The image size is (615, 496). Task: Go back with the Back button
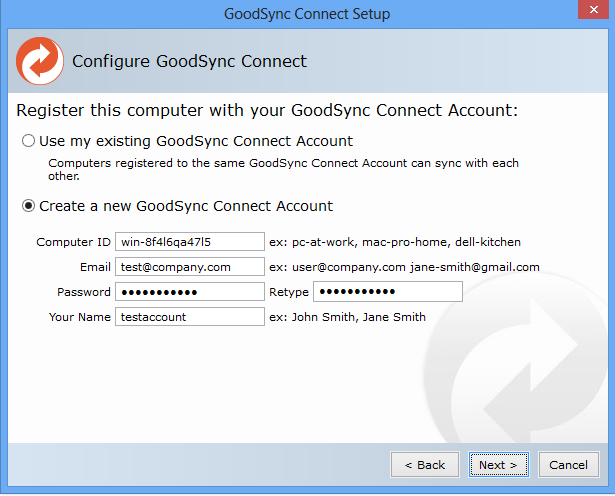coord(425,465)
